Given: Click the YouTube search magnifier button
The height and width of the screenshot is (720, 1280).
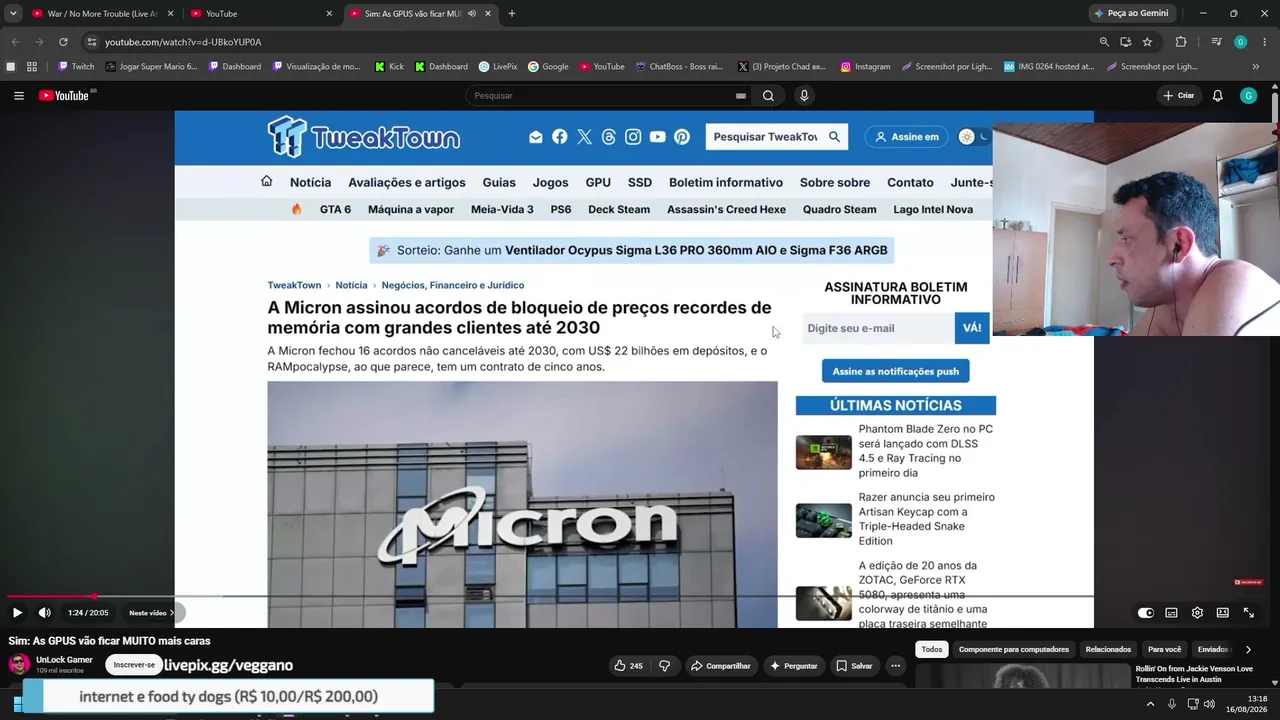Looking at the screenshot, I should (x=768, y=96).
